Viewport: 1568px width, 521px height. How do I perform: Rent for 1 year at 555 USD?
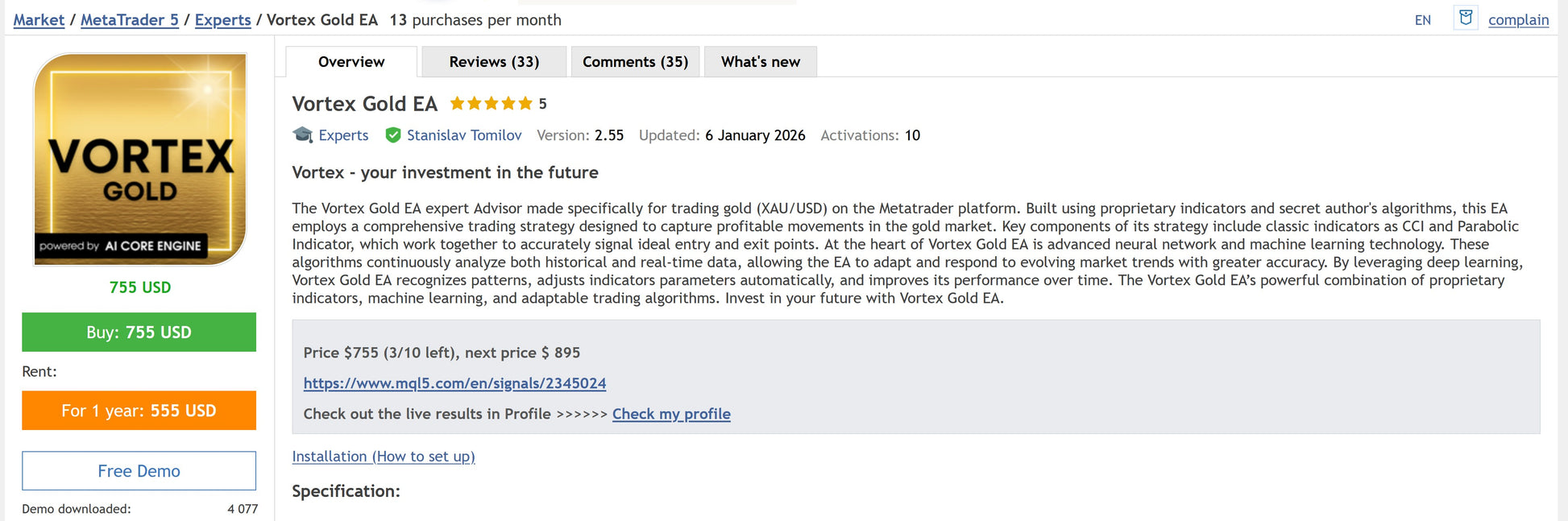(139, 411)
